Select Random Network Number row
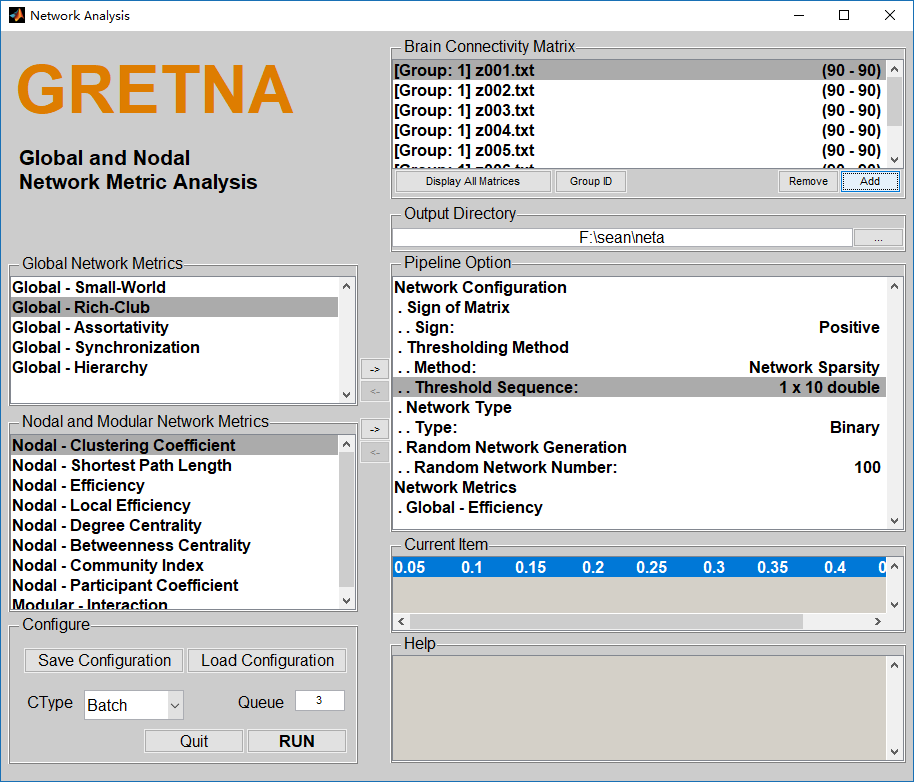 tap(639, 467)
